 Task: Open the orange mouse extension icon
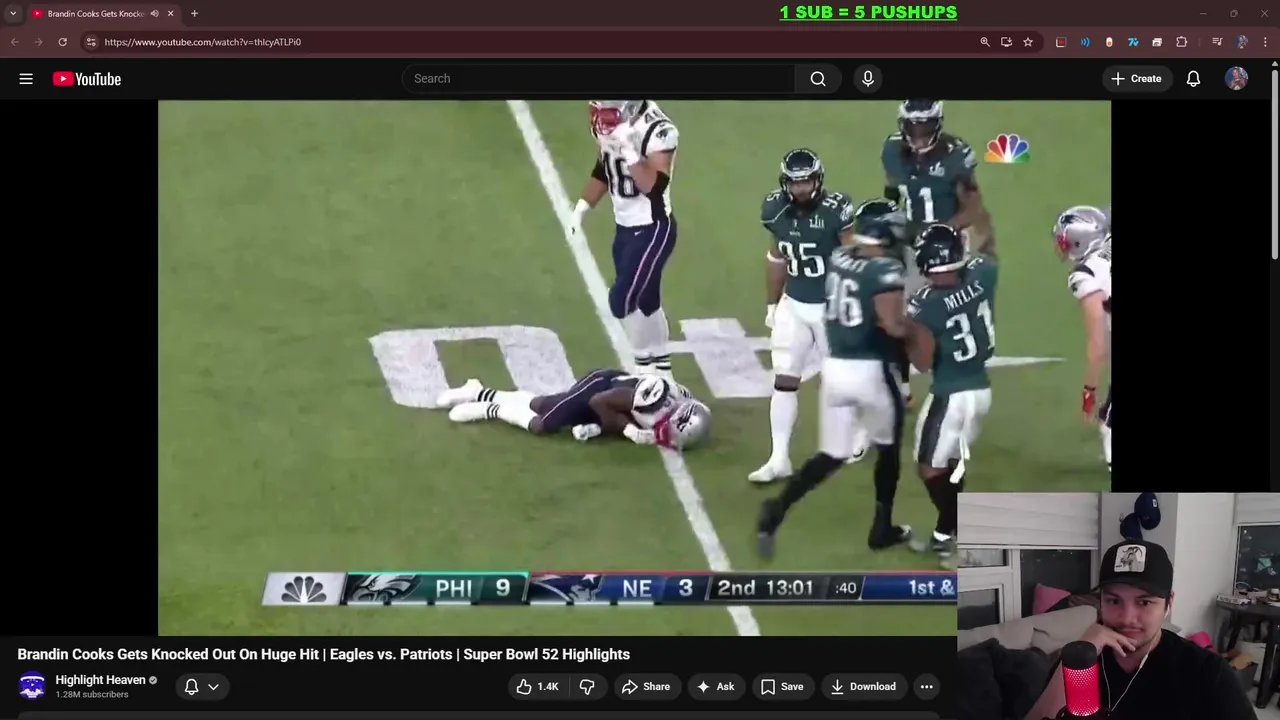pos(1109,42)
